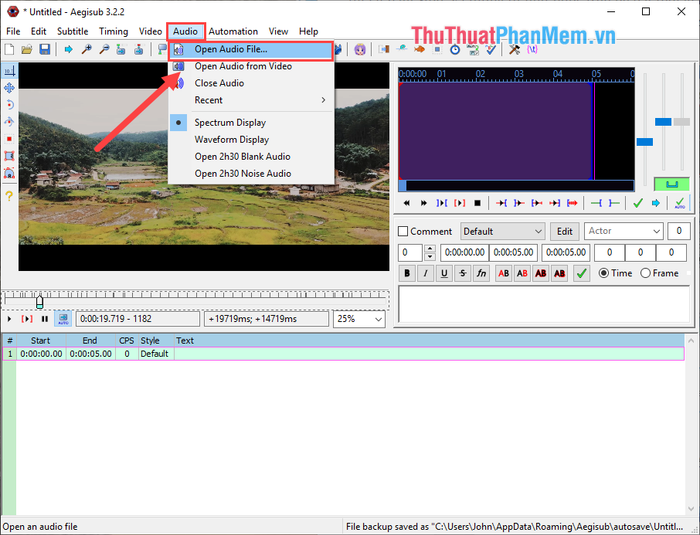Viewport: 700px width, 535px height.
Task: Select the drag subtitles move tool
Action: click(9, 88)
